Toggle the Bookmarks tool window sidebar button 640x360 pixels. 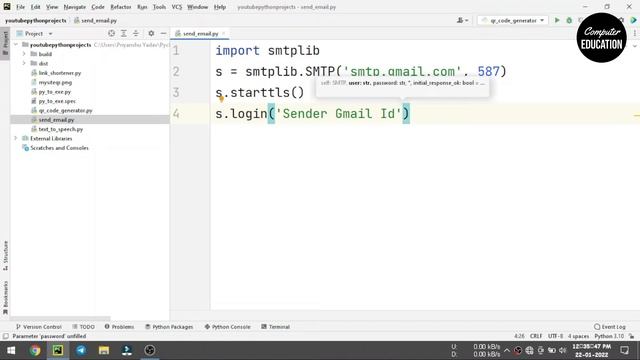point(5,298)
